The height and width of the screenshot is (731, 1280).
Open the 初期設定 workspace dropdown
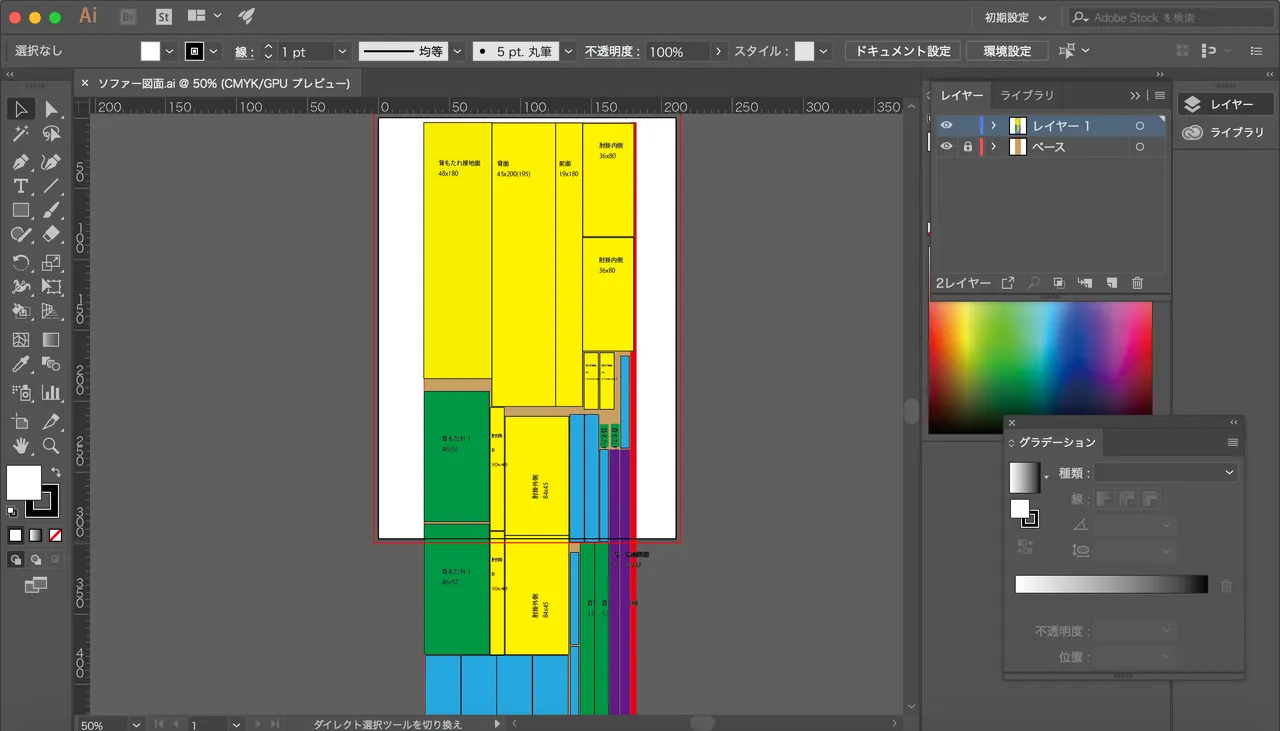tap(1015, 17)
